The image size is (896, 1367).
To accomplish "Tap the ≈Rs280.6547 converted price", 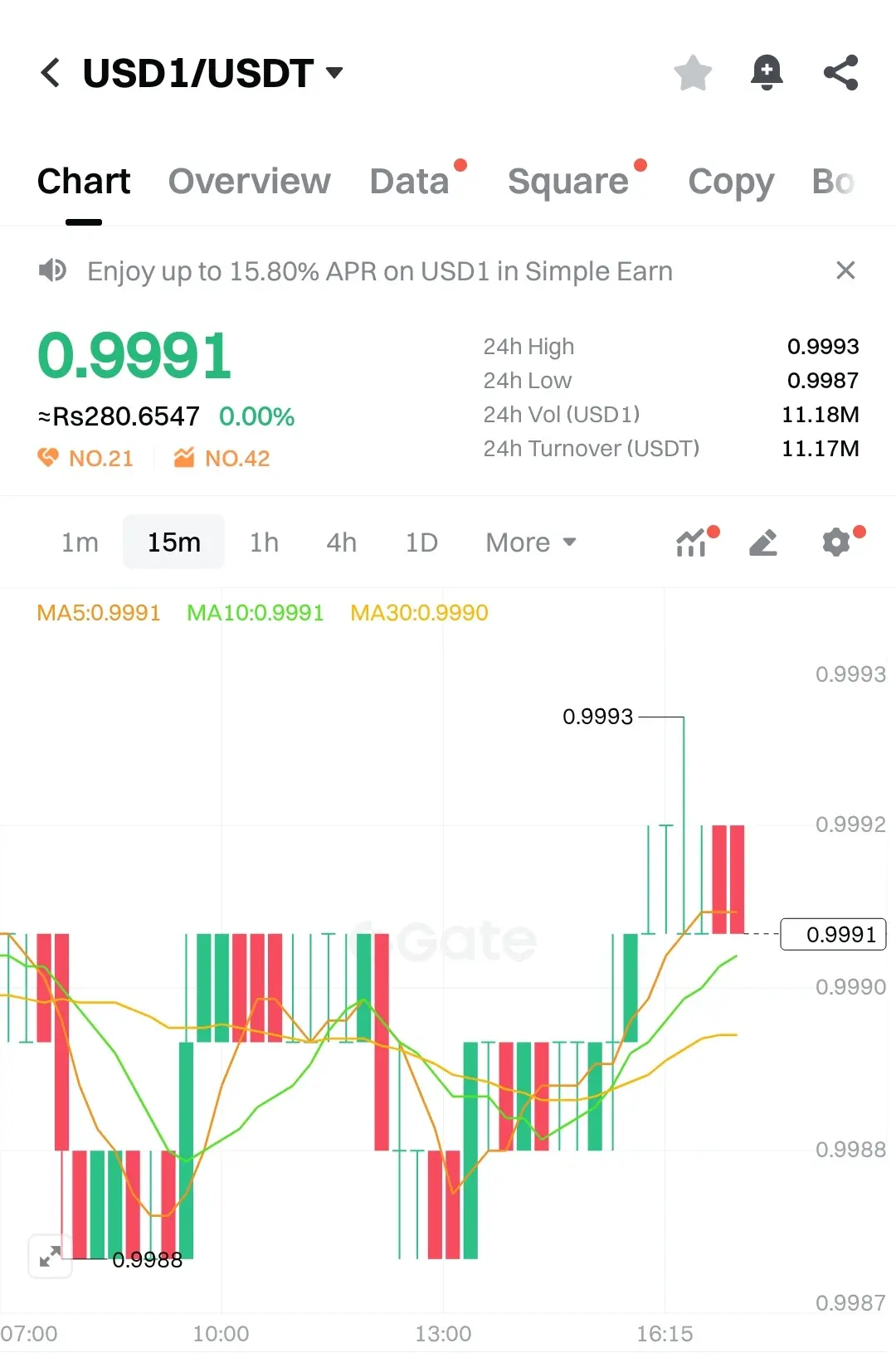I will 119,416.
